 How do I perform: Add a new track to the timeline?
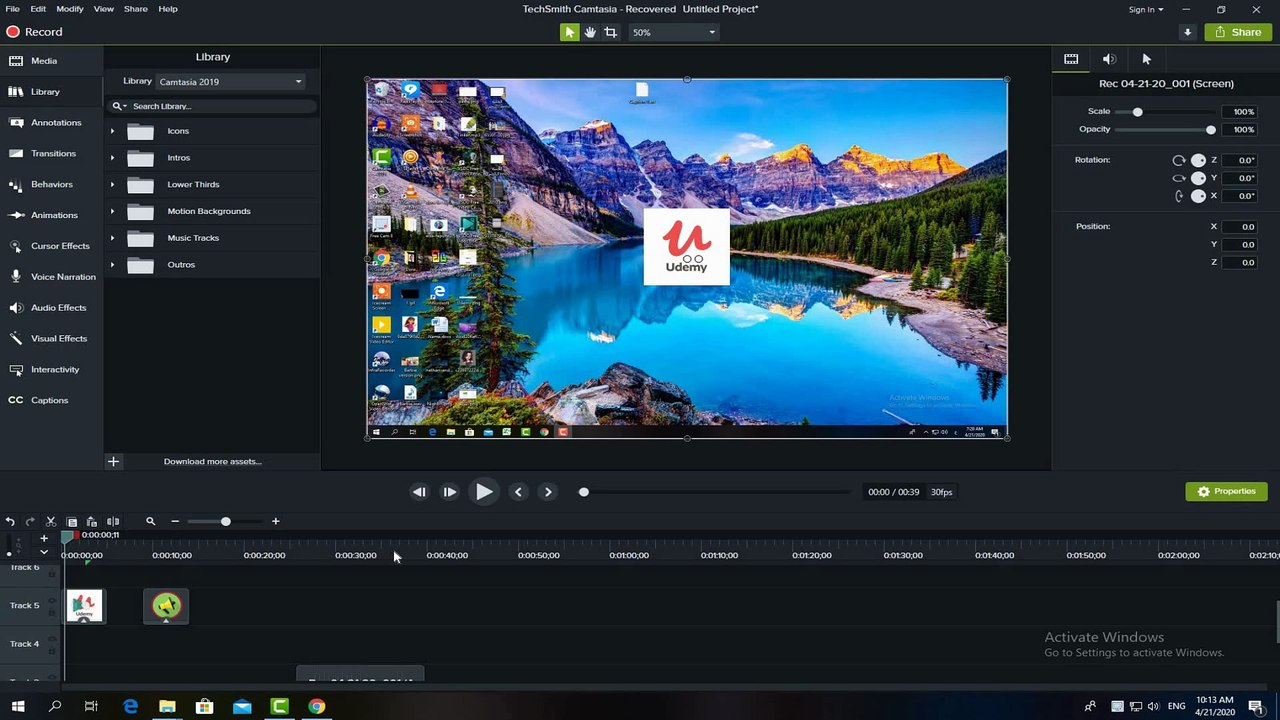click(x=44, y=538)
